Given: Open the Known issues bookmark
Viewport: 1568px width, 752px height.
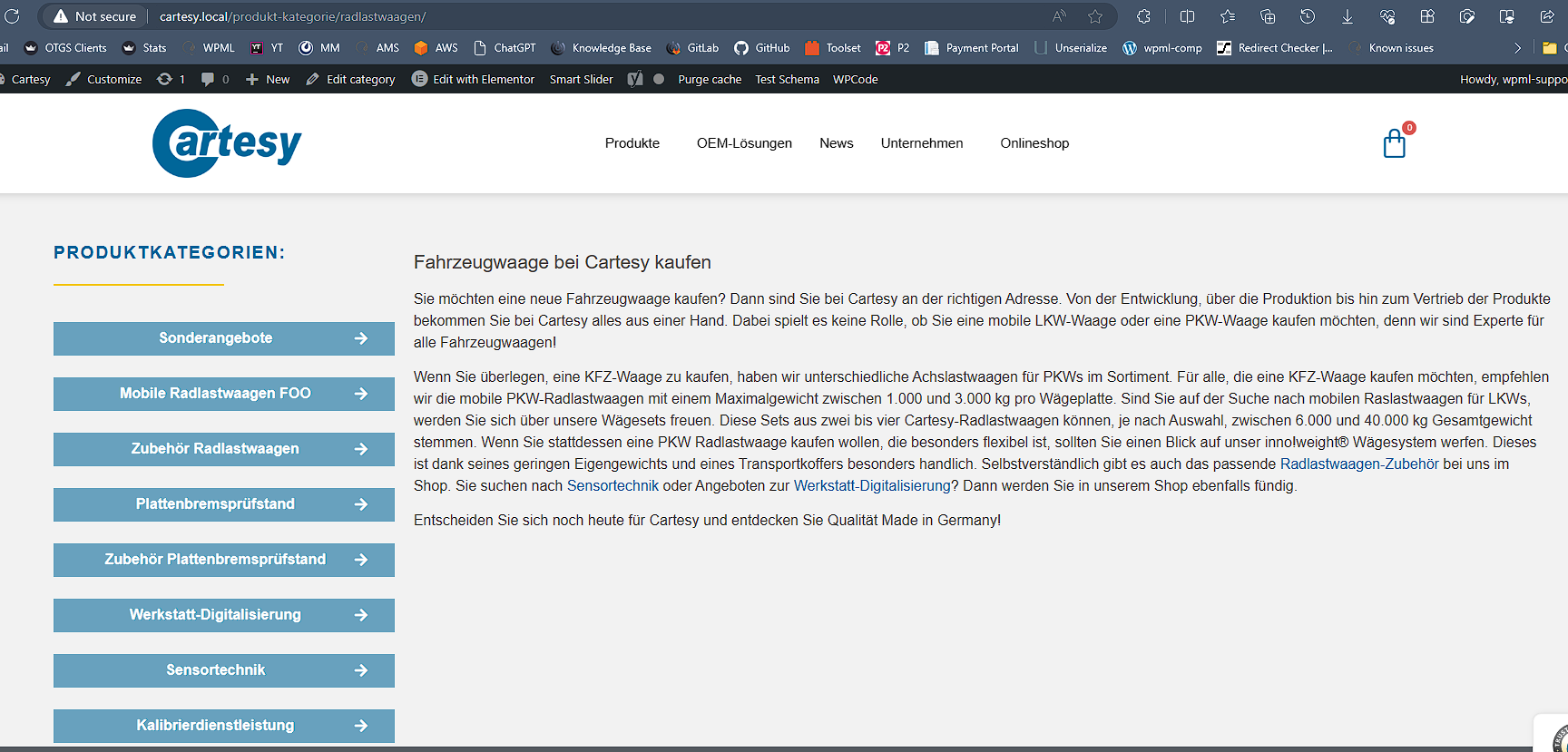Looking at the screenshot, I should click(1390, 48).
